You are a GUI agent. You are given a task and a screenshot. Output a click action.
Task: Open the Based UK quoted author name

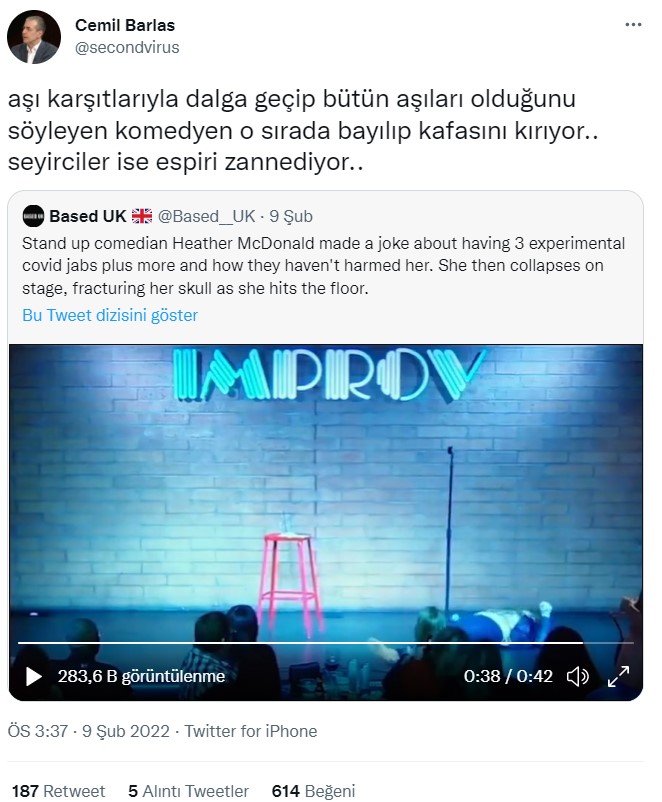pos(87,216)
